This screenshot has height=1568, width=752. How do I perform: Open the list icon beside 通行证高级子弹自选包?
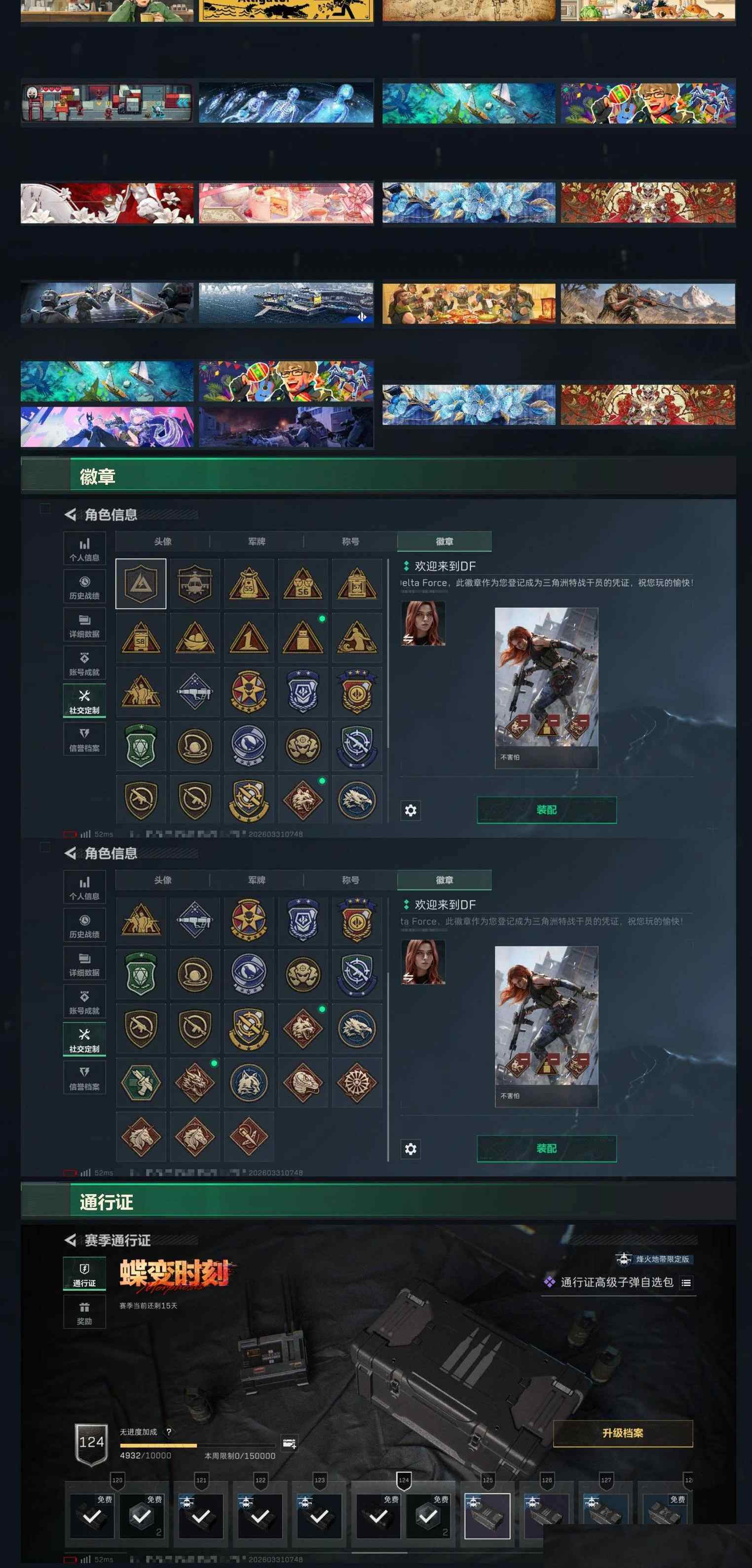686,1282
